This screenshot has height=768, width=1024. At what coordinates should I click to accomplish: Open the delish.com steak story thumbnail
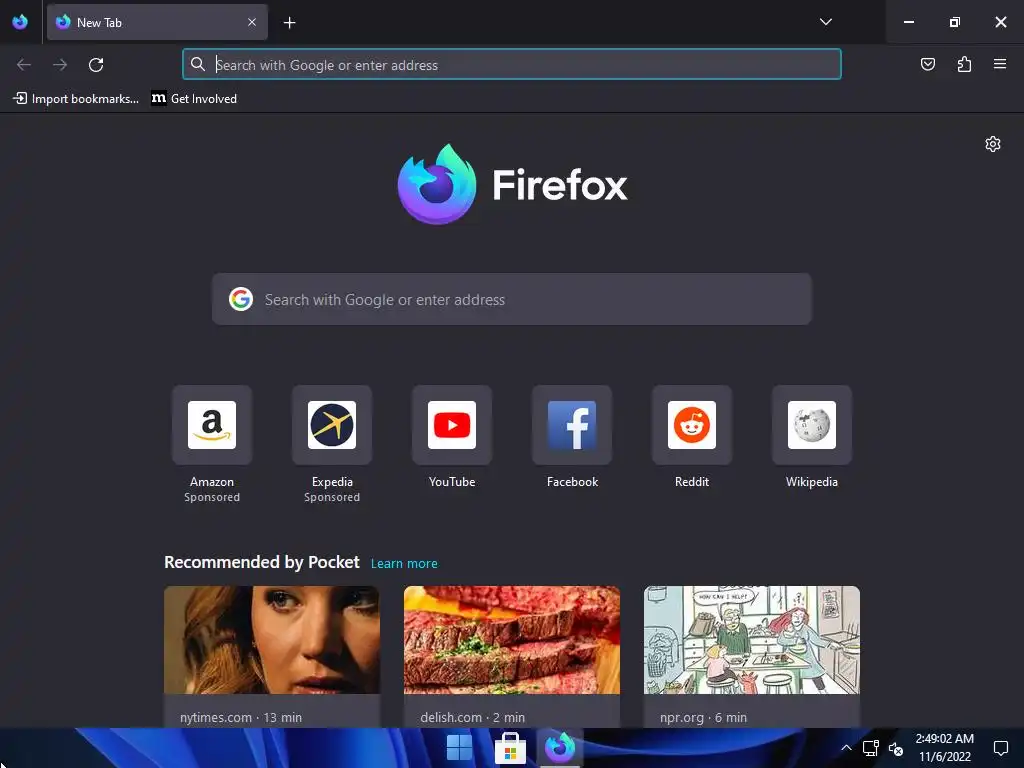[512, 640]
